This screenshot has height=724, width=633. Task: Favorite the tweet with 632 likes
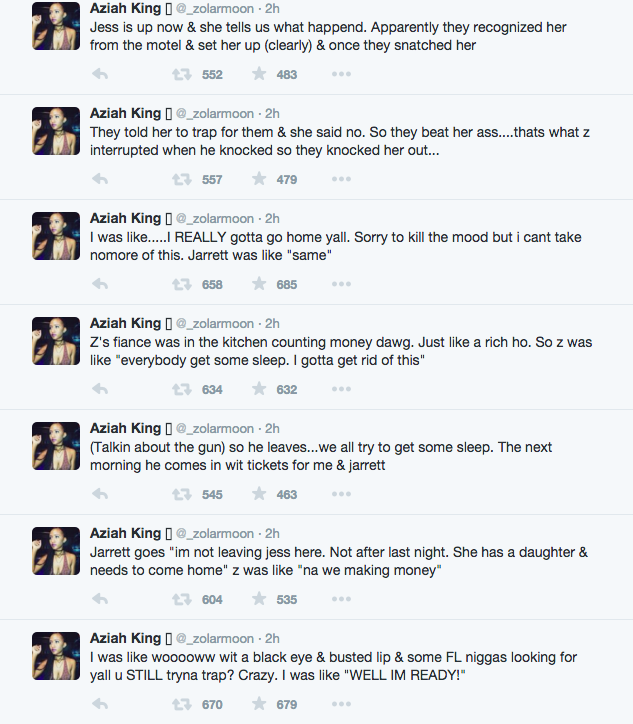(259, 389)
